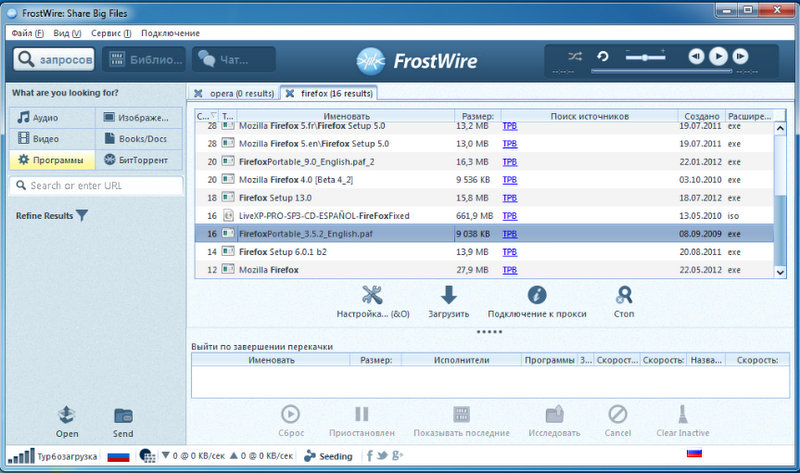Select the FirefoxPortable_3.5.2_English.paf result
This screenshot has height=473, width=800.
click(x=484, y=234)
